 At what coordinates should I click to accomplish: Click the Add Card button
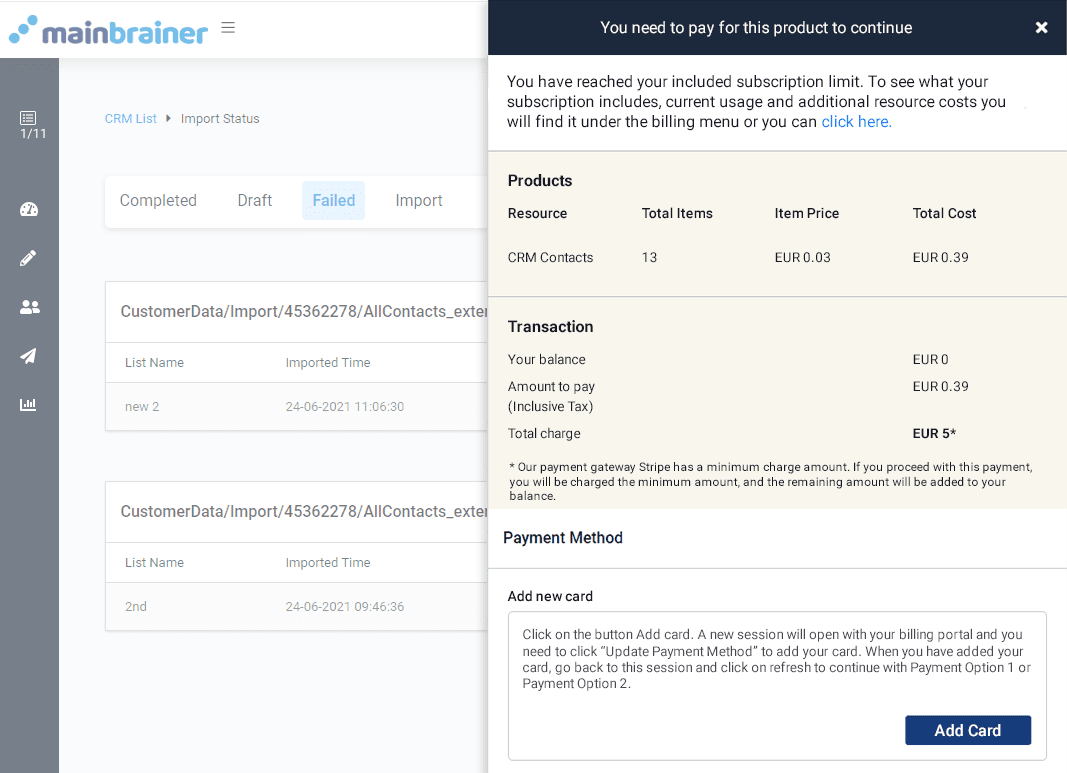tap(967, 730)
